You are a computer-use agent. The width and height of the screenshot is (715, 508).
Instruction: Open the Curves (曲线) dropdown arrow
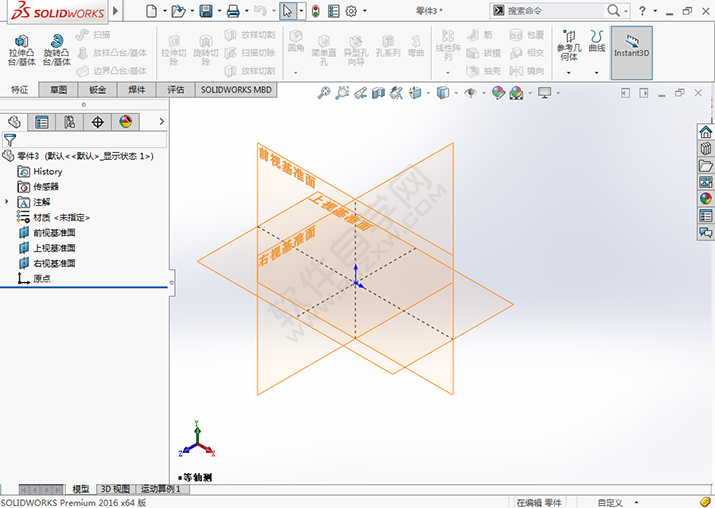[x=597, y=72]
